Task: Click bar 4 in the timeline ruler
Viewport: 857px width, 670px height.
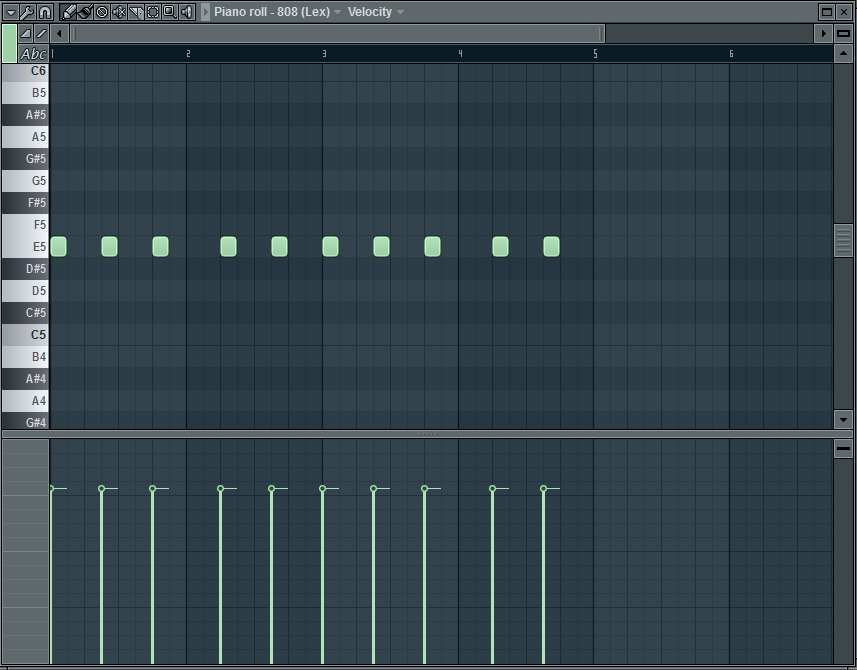Action: [460, 54]
